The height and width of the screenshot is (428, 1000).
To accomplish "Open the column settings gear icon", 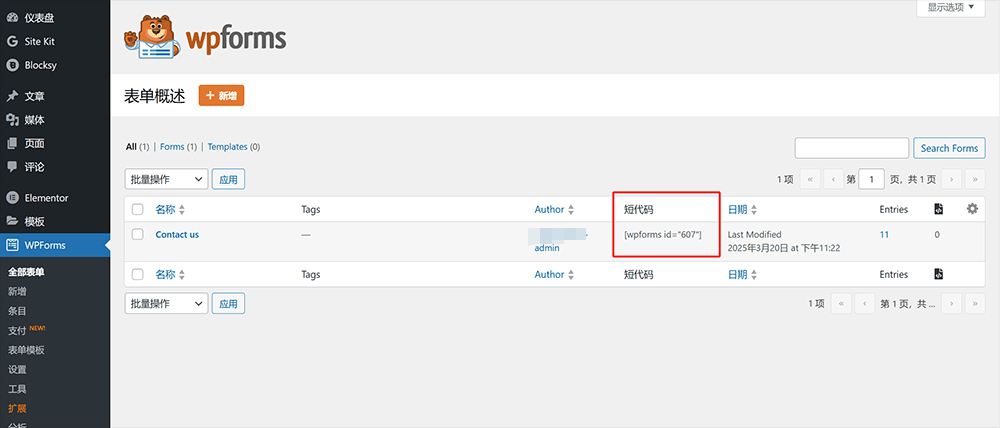I will tap(972, 209).
